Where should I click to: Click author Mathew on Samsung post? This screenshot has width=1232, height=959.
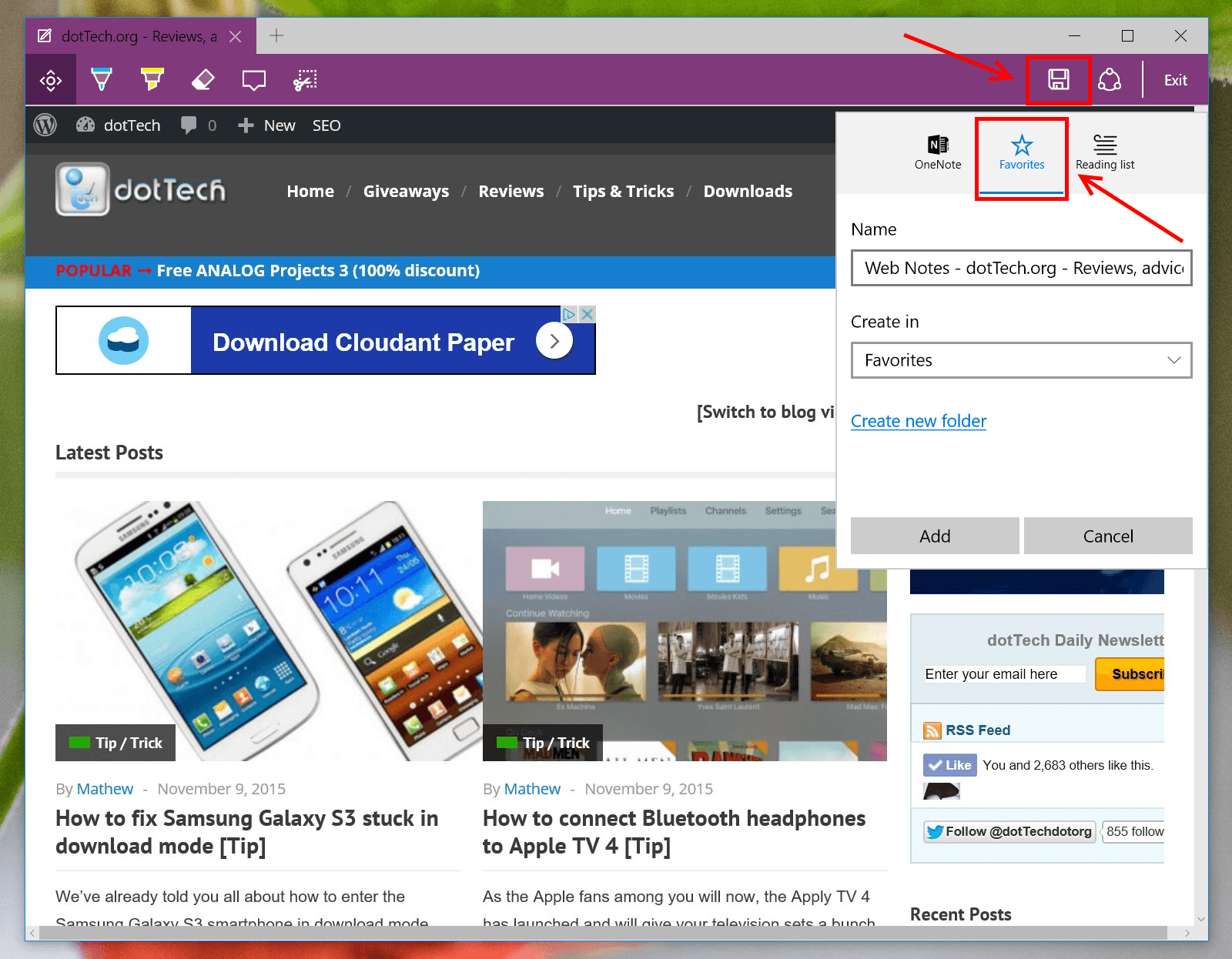105,789
